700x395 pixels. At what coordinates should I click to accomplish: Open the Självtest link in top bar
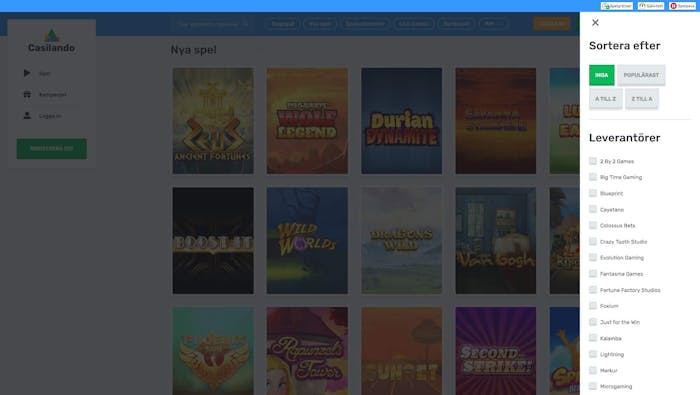pos(651,6)
